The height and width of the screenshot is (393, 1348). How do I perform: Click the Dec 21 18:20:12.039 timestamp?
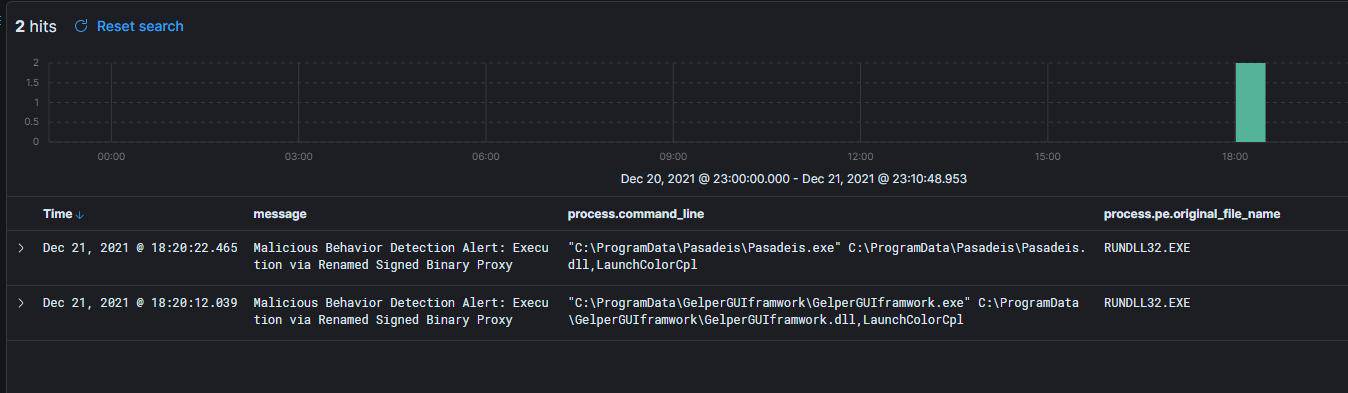[140, 303]
